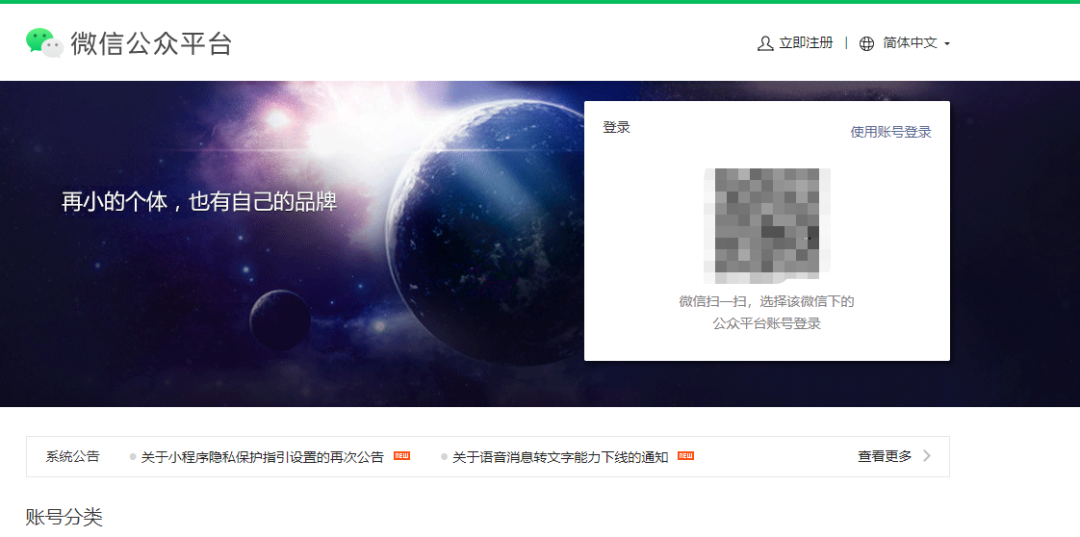This screenshot has width=1080, height=537.
Task: Click the login QR code image
Action: (x=767, y=226)
